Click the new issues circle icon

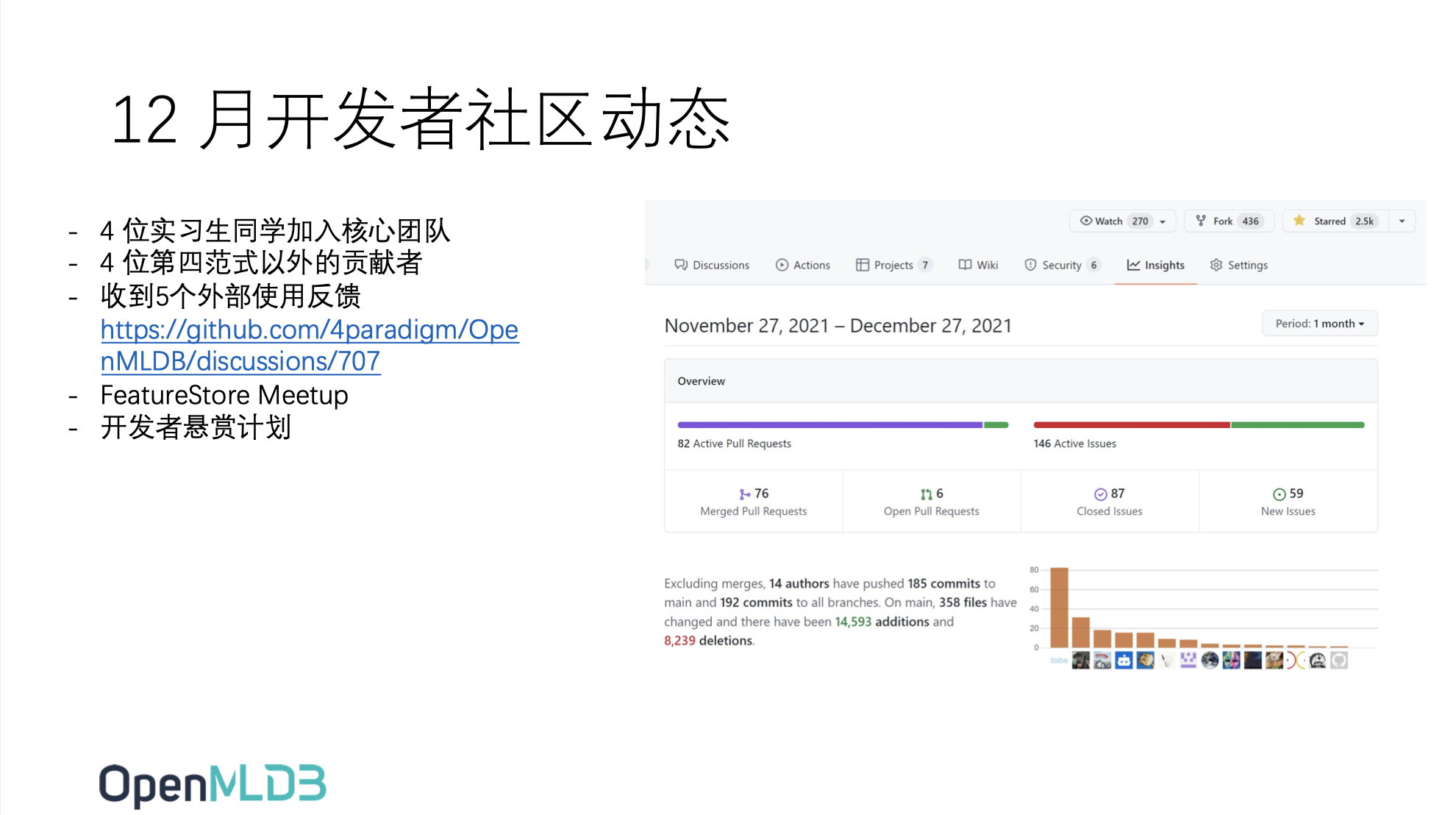pyautogui.click(x=1280, y=494)
